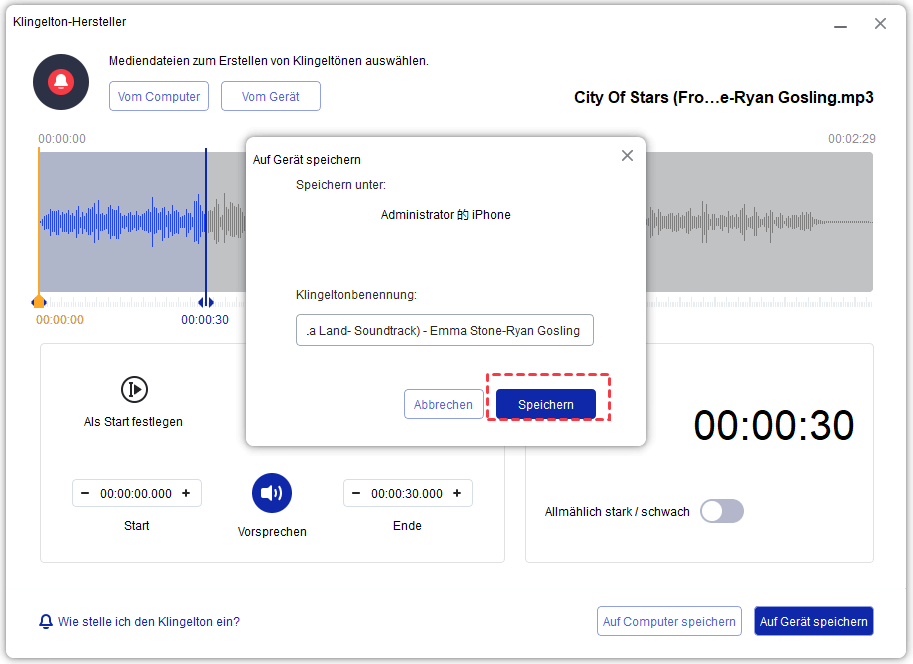Click Abbrechen in the save dialog

point(443,404)
